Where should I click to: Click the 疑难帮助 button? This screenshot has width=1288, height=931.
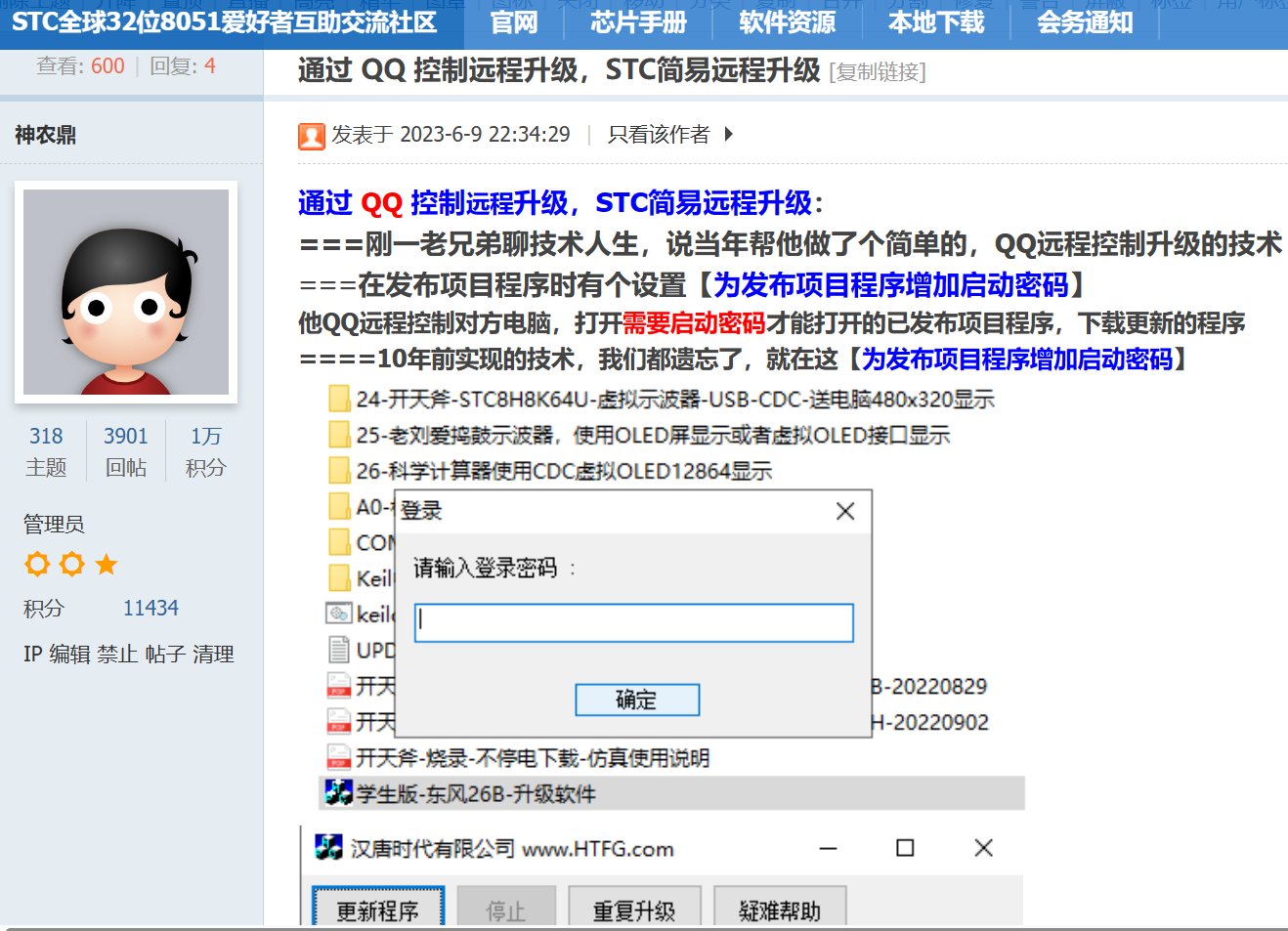pos(780,909)
